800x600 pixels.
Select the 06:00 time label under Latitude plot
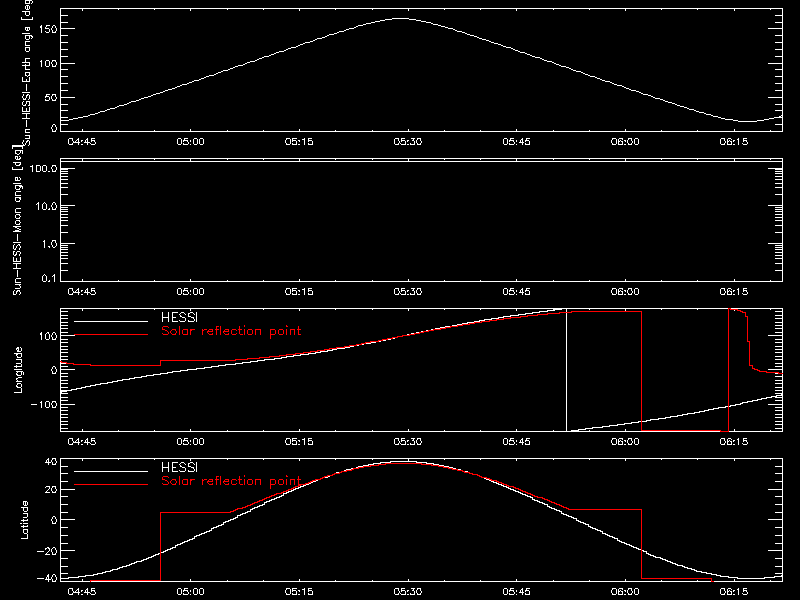point(625,592)
